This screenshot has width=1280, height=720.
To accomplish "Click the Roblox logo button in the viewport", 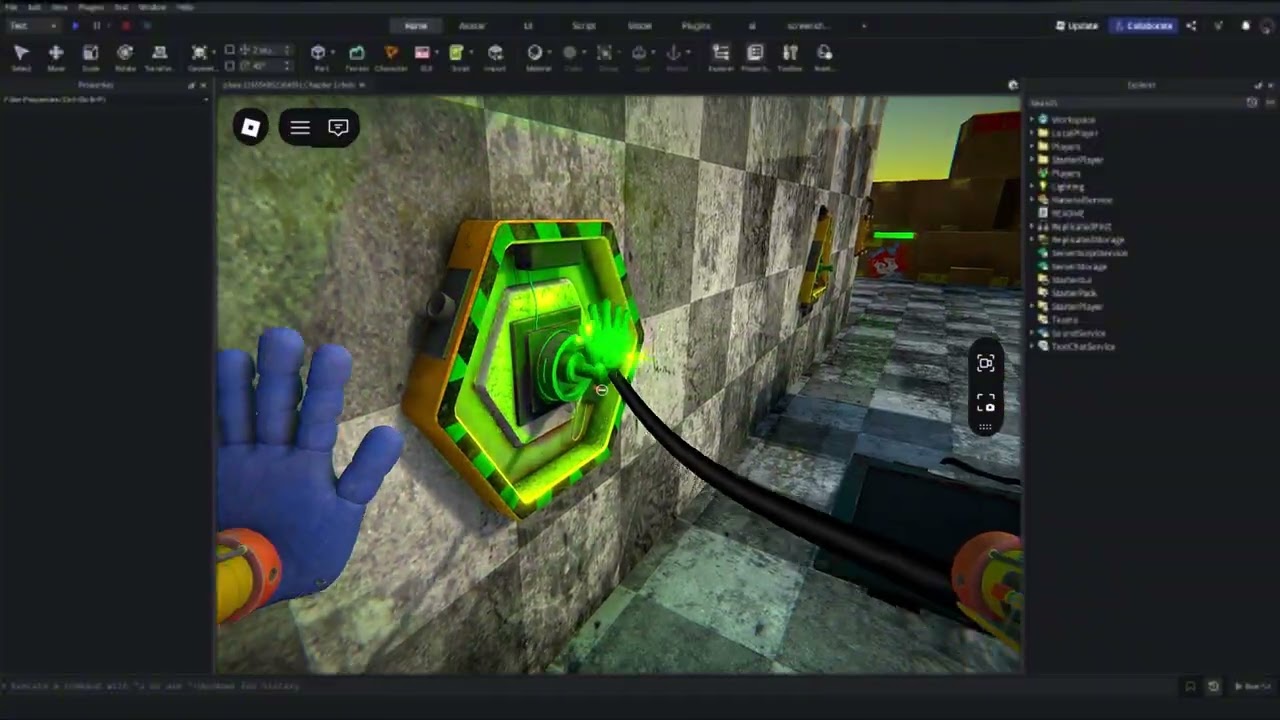I will coord(251,127).
